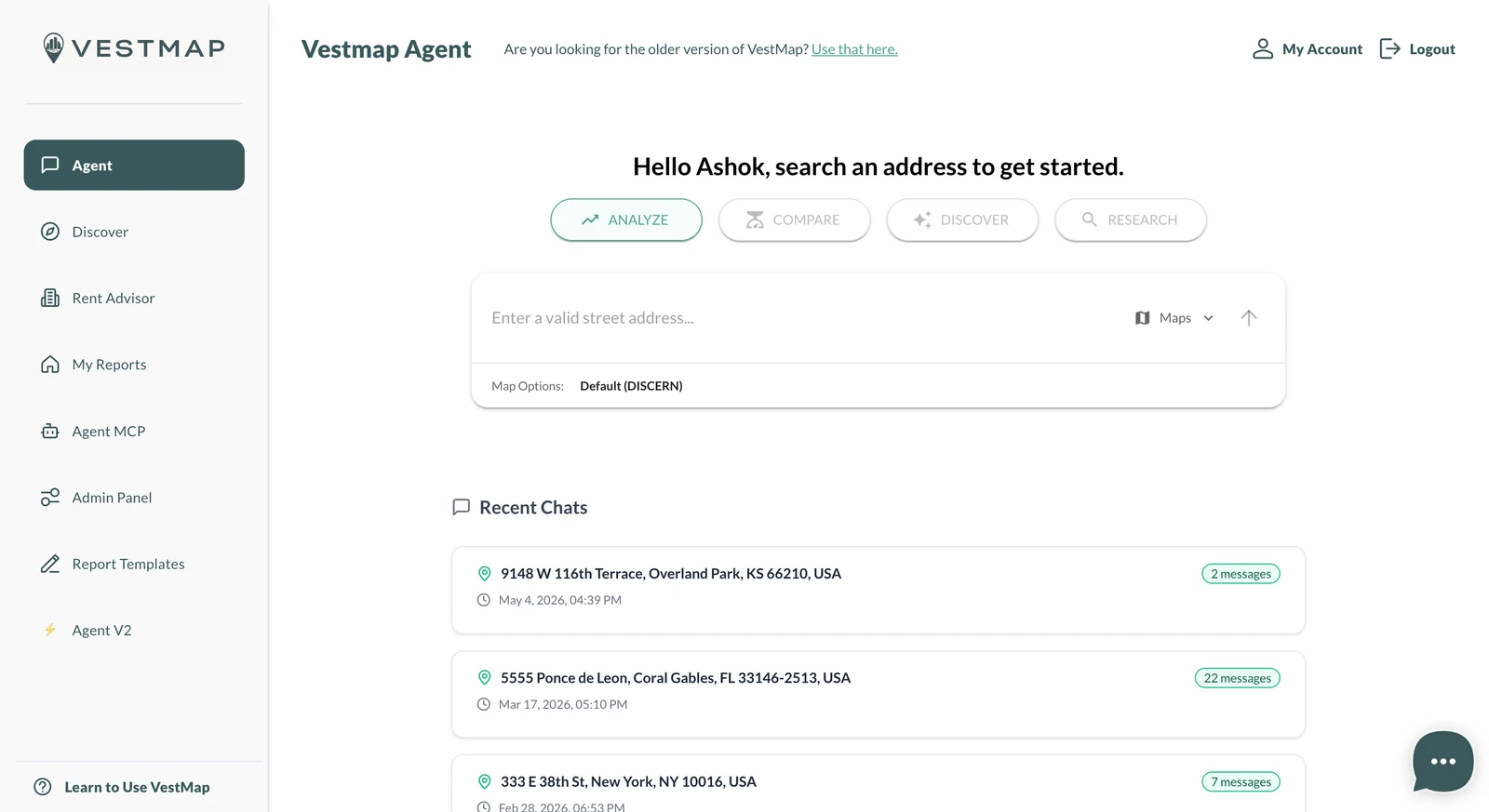Switch to COMPARE mode
1489x812 pixels.
pos(795,220)
